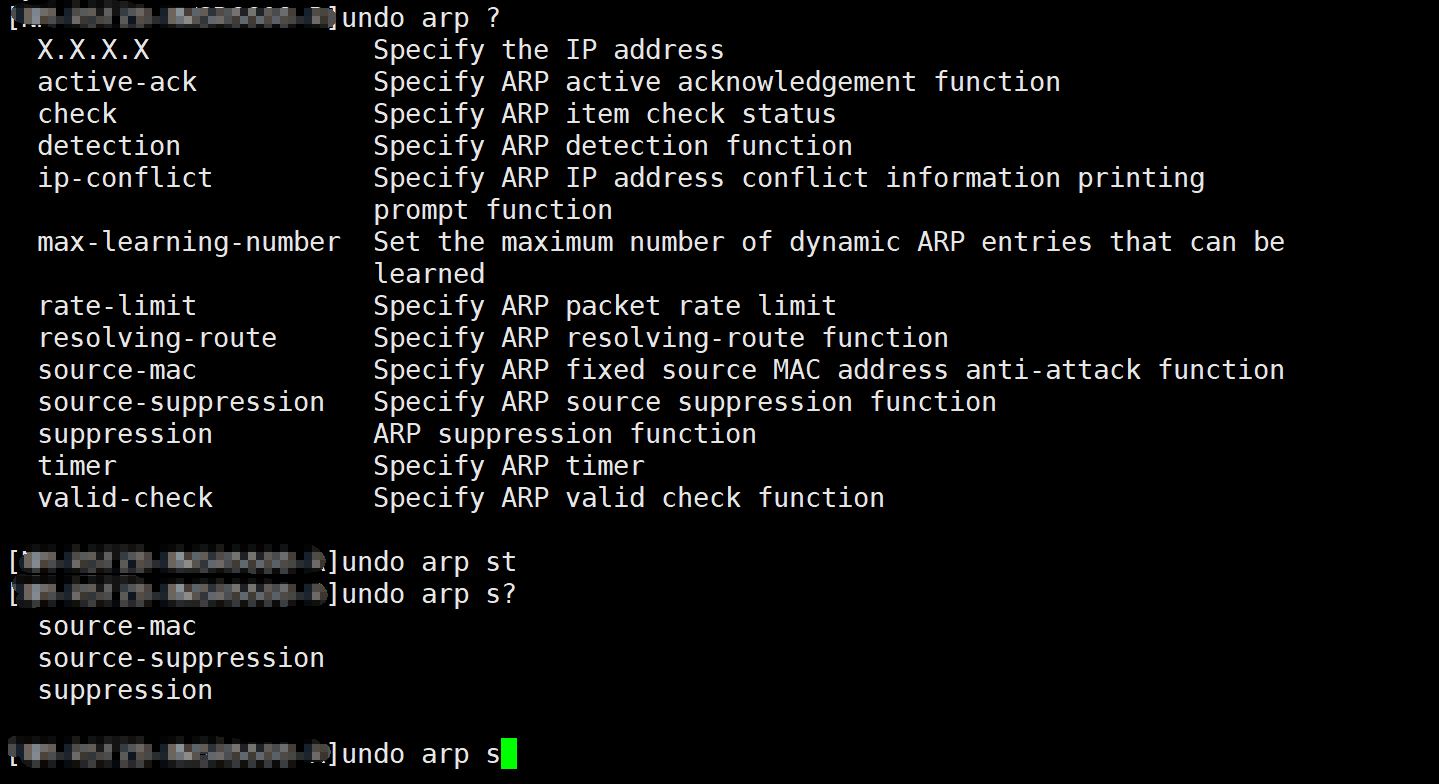Select the timer keyword

pos(77,466)
